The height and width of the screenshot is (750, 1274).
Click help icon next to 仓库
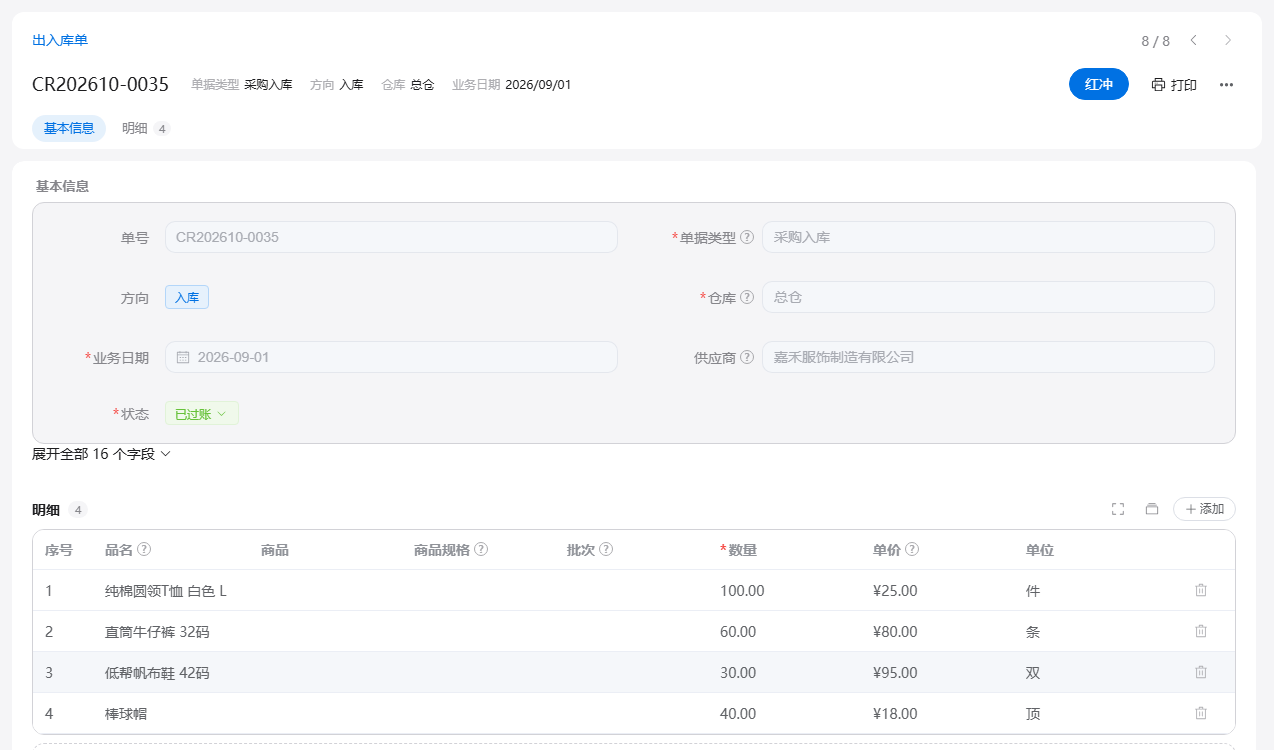pyautogui.click(x=747, y=297)
